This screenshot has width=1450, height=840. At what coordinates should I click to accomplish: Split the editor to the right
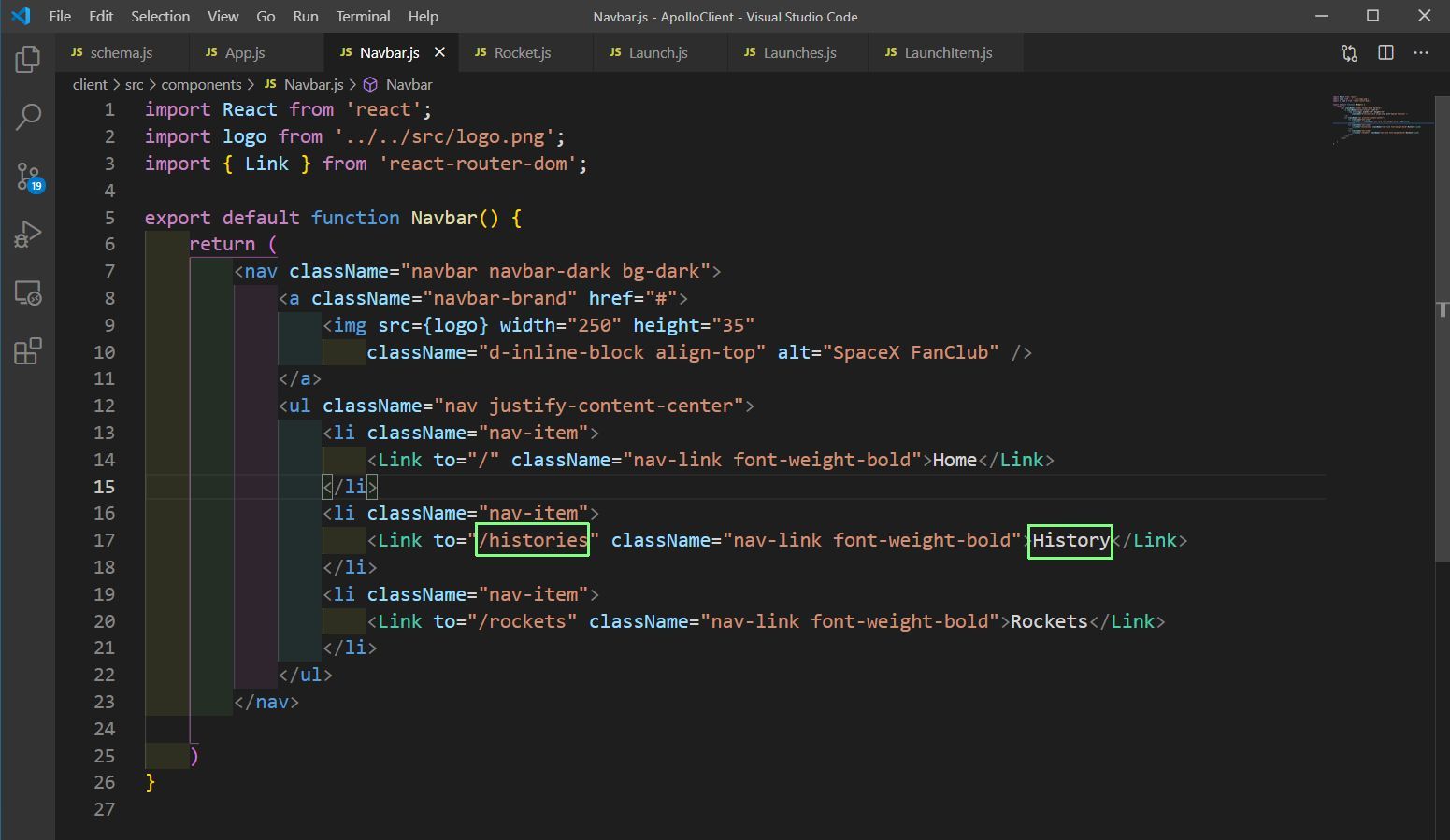pyautogui.click(x=1385, y=53)
